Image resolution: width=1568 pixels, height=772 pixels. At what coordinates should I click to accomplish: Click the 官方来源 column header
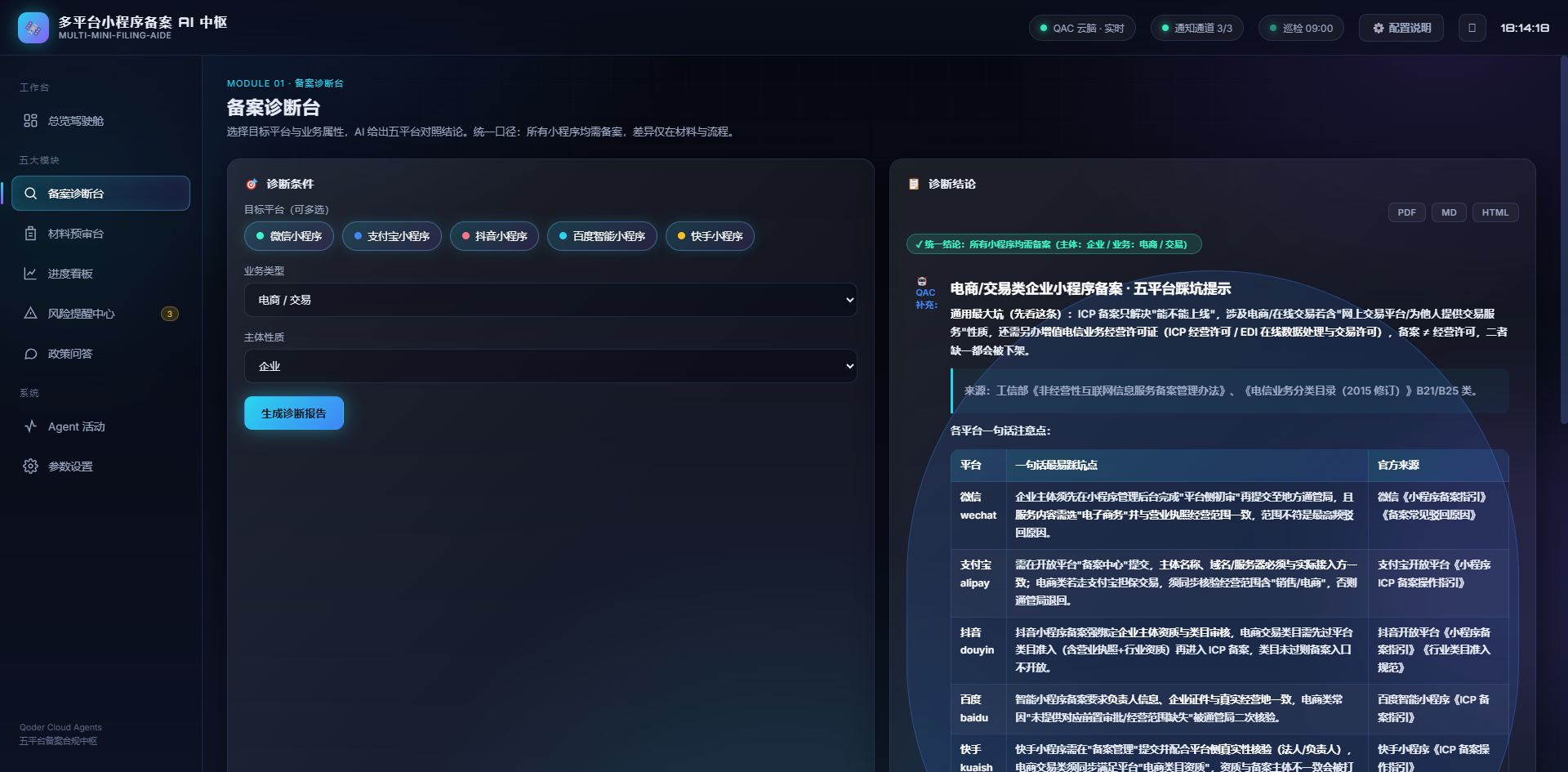[x=1438, y=465]
